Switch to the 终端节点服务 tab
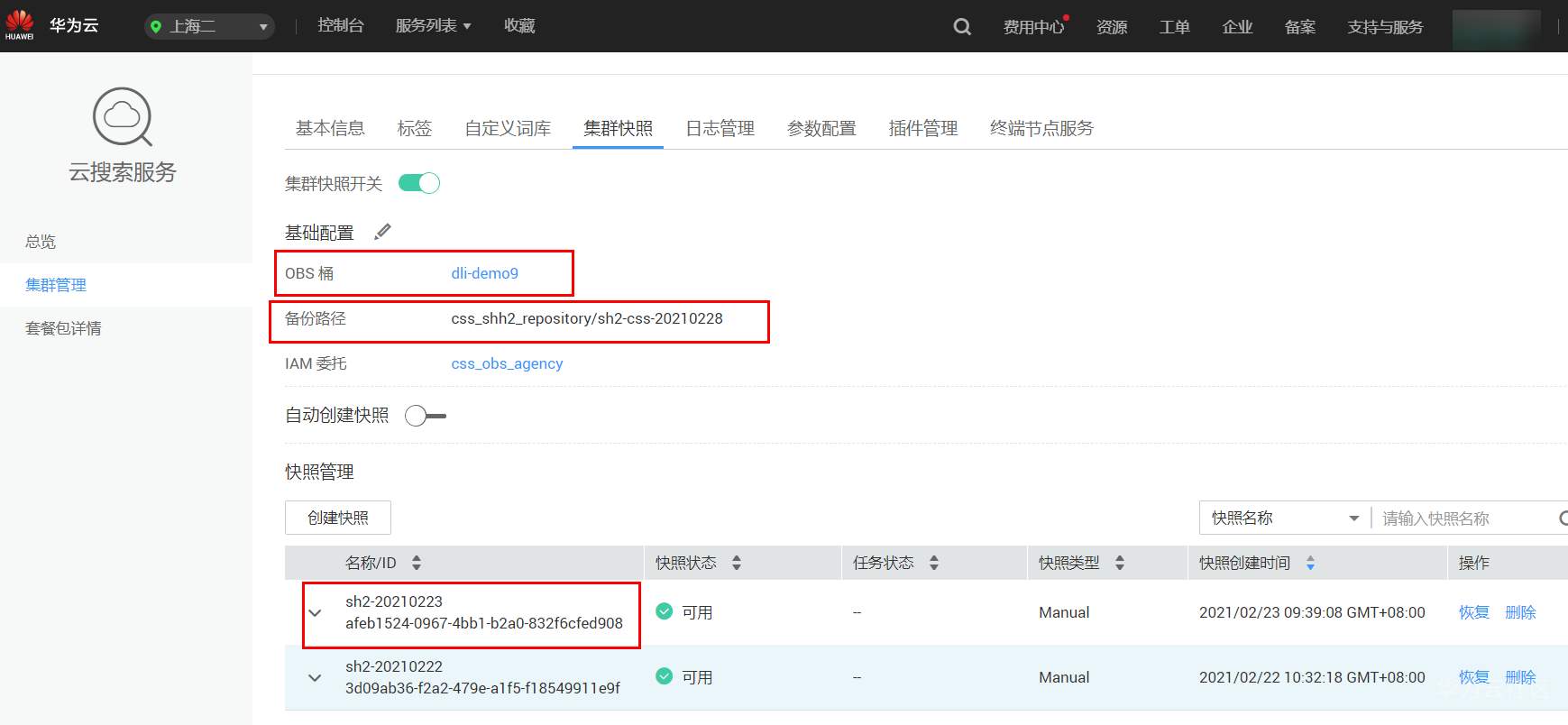This screenshot has height=725, width=1568. (x=1041, y=128)
